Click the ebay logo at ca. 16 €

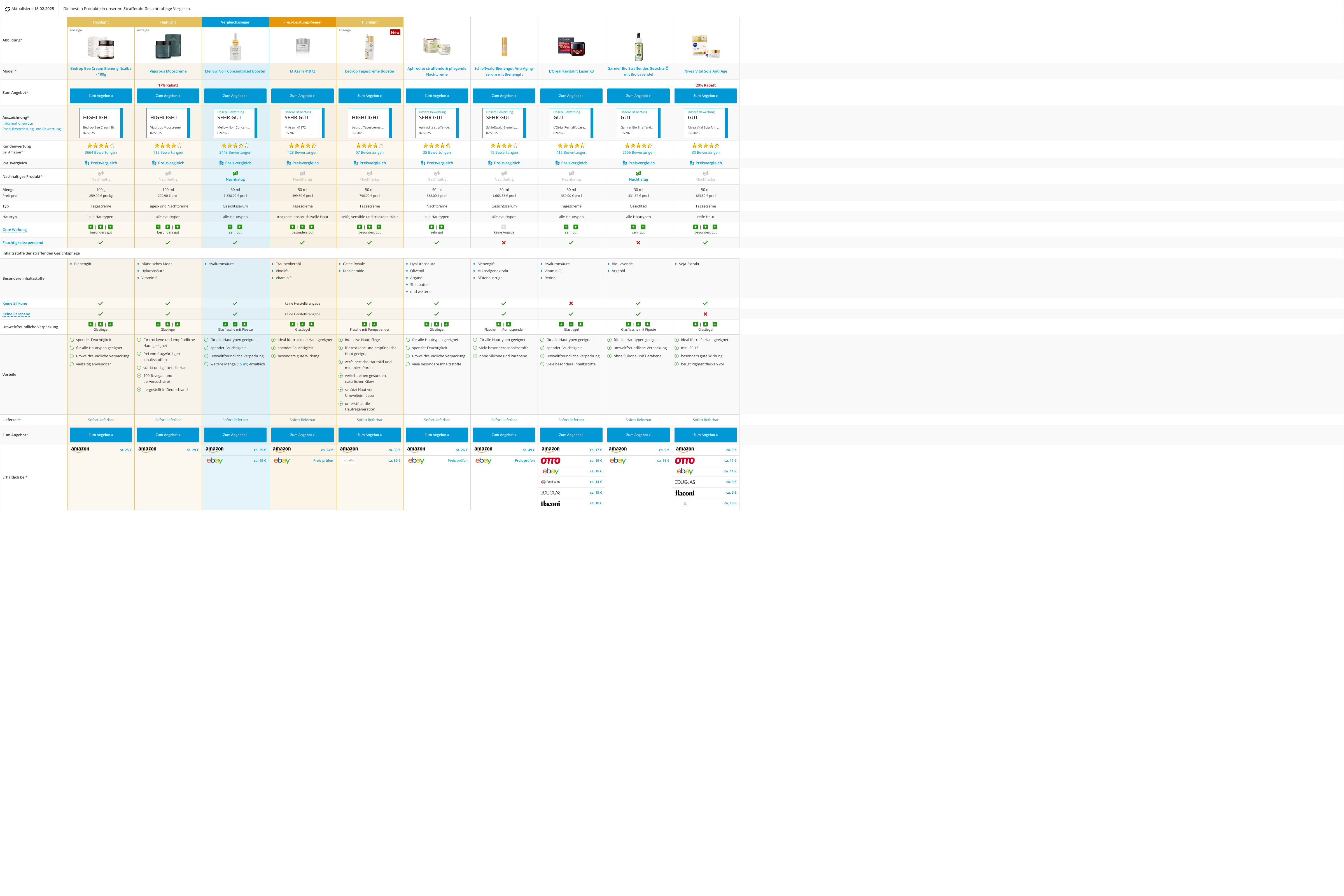point(618,461)
